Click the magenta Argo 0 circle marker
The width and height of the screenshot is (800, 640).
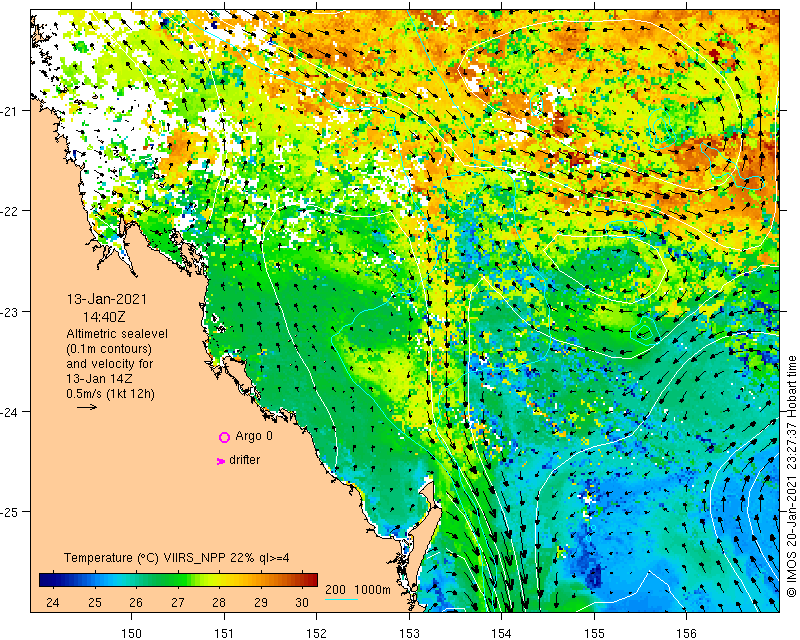[x=224, y=437]
